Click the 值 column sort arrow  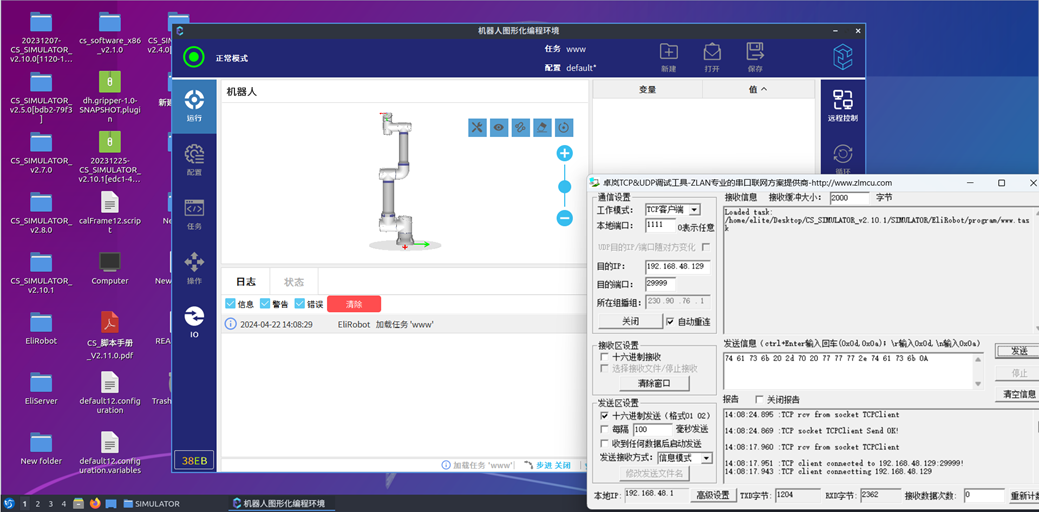[x=764, y=90]
